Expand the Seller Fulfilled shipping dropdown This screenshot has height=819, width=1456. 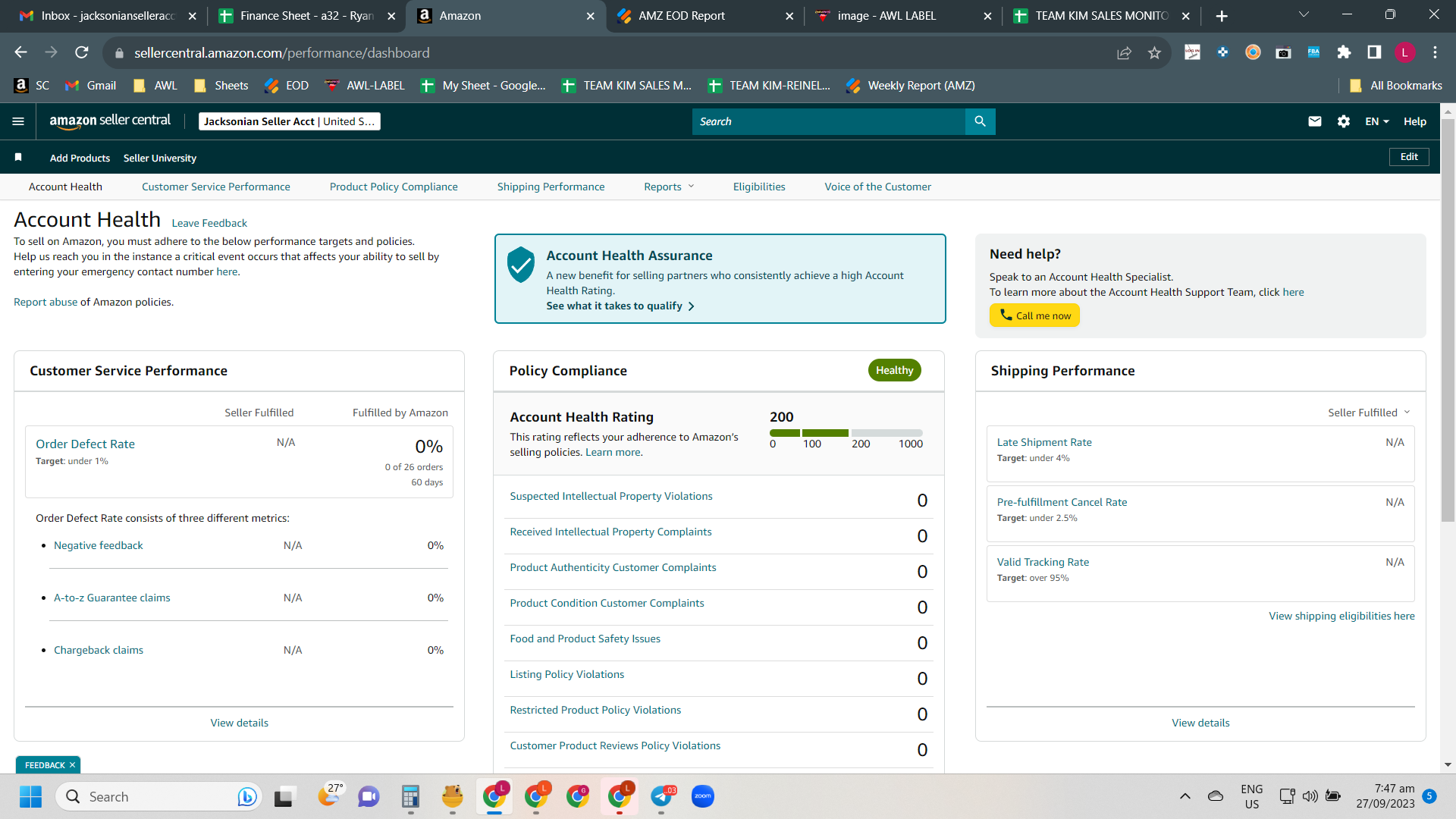coord(1369,413)
